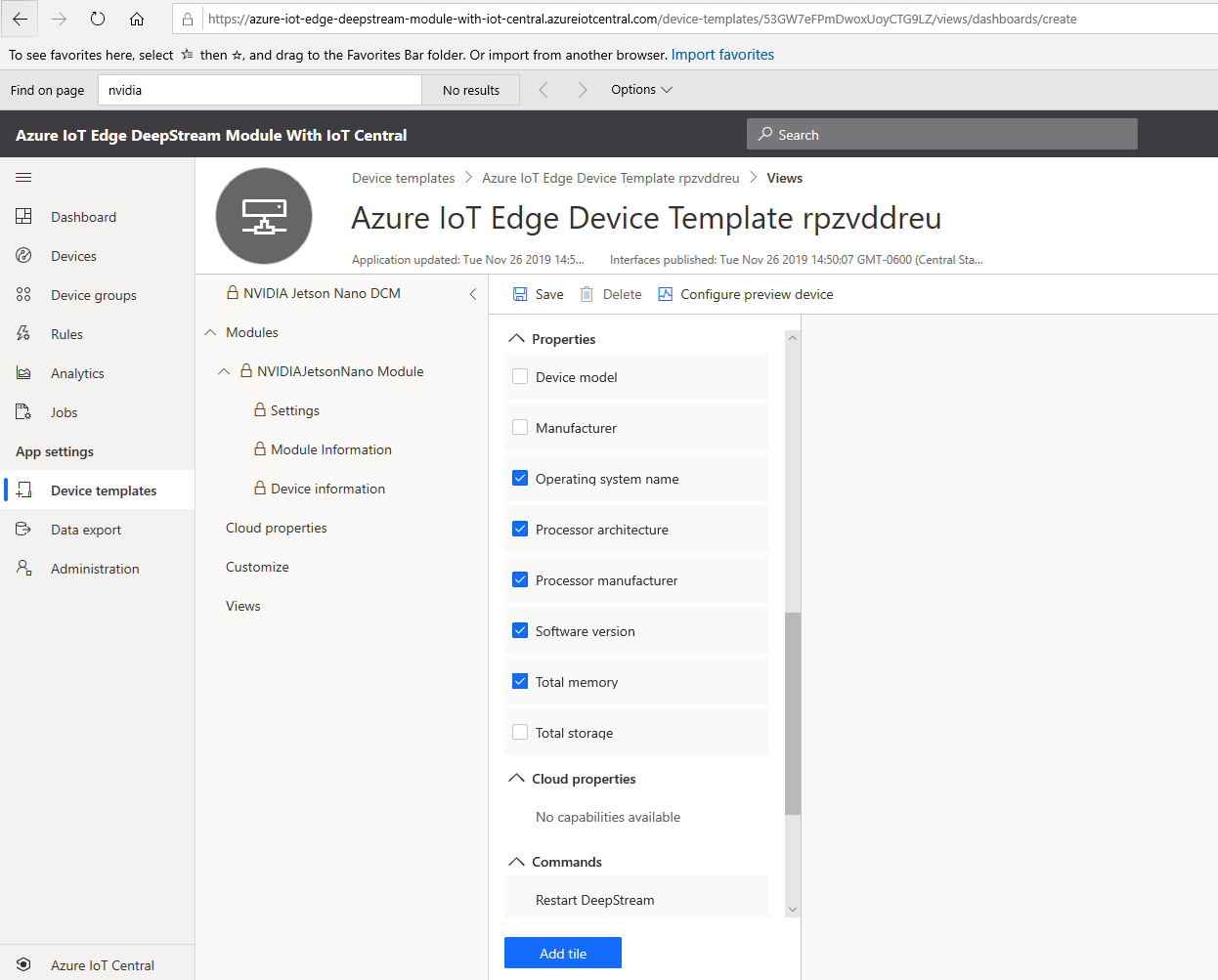The image size is (1218, 980).
Task: Click scrollbar down arrow in tile list
Action: coord(793,910)
